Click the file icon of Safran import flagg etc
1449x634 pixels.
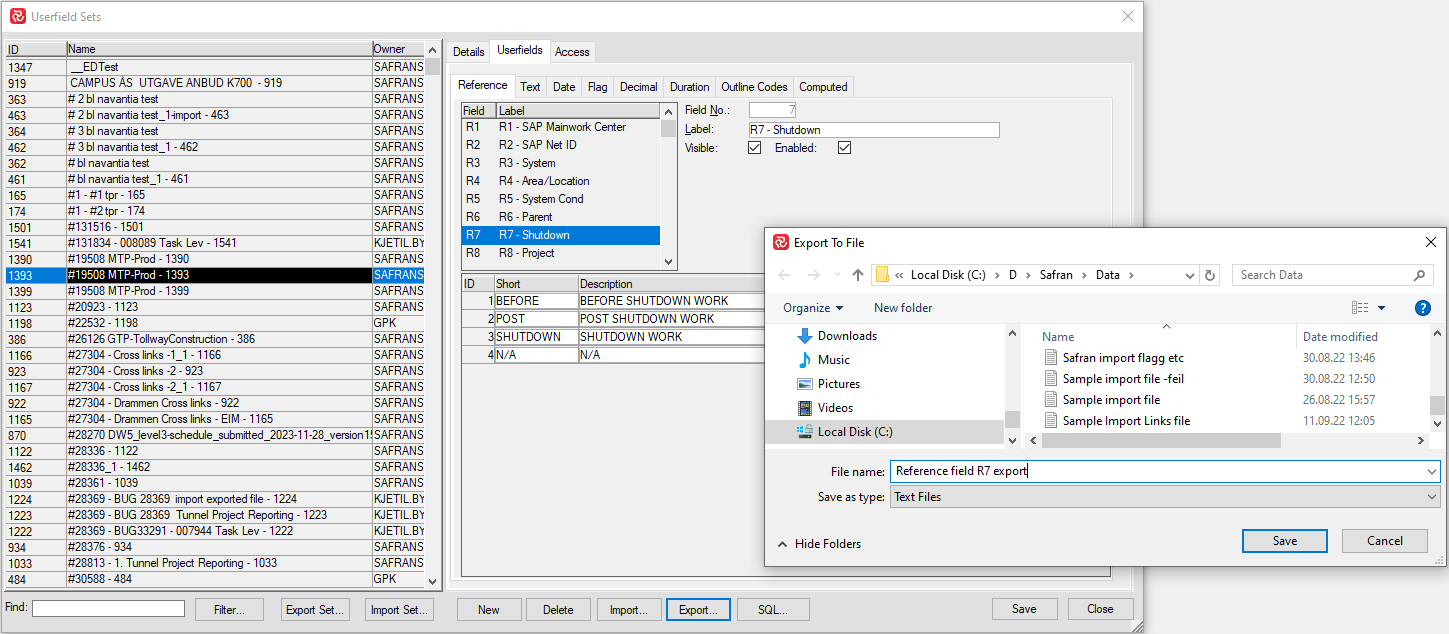coord(1051,357)
